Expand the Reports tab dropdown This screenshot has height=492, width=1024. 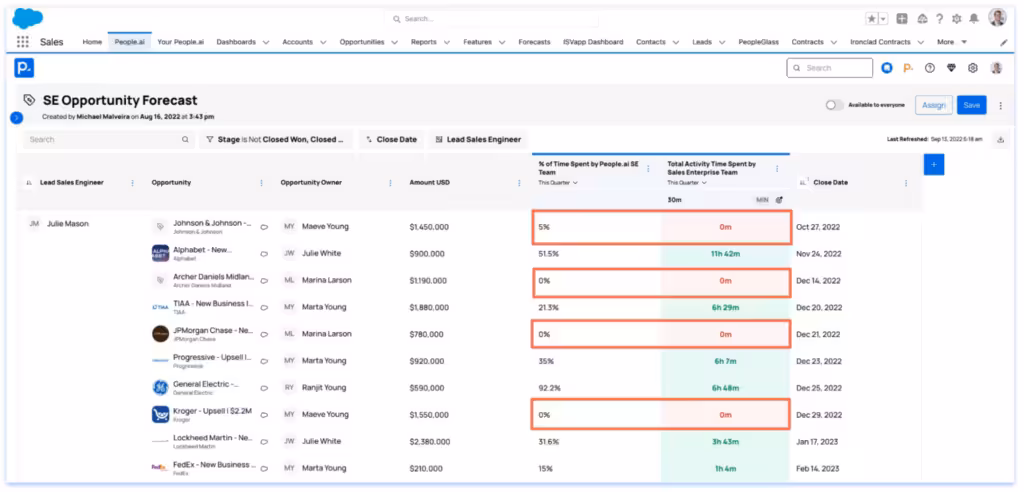[447, 42]
